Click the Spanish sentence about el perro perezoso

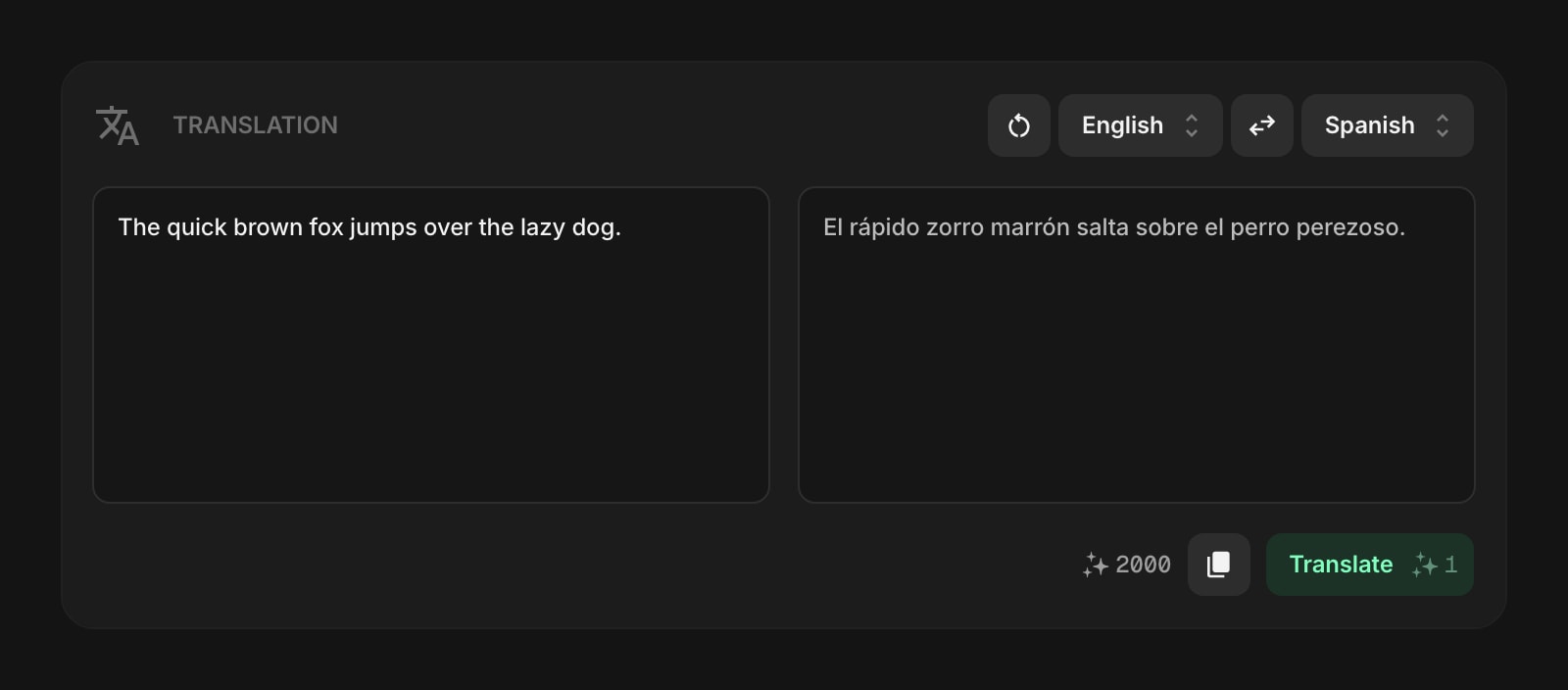[1114, 226]
